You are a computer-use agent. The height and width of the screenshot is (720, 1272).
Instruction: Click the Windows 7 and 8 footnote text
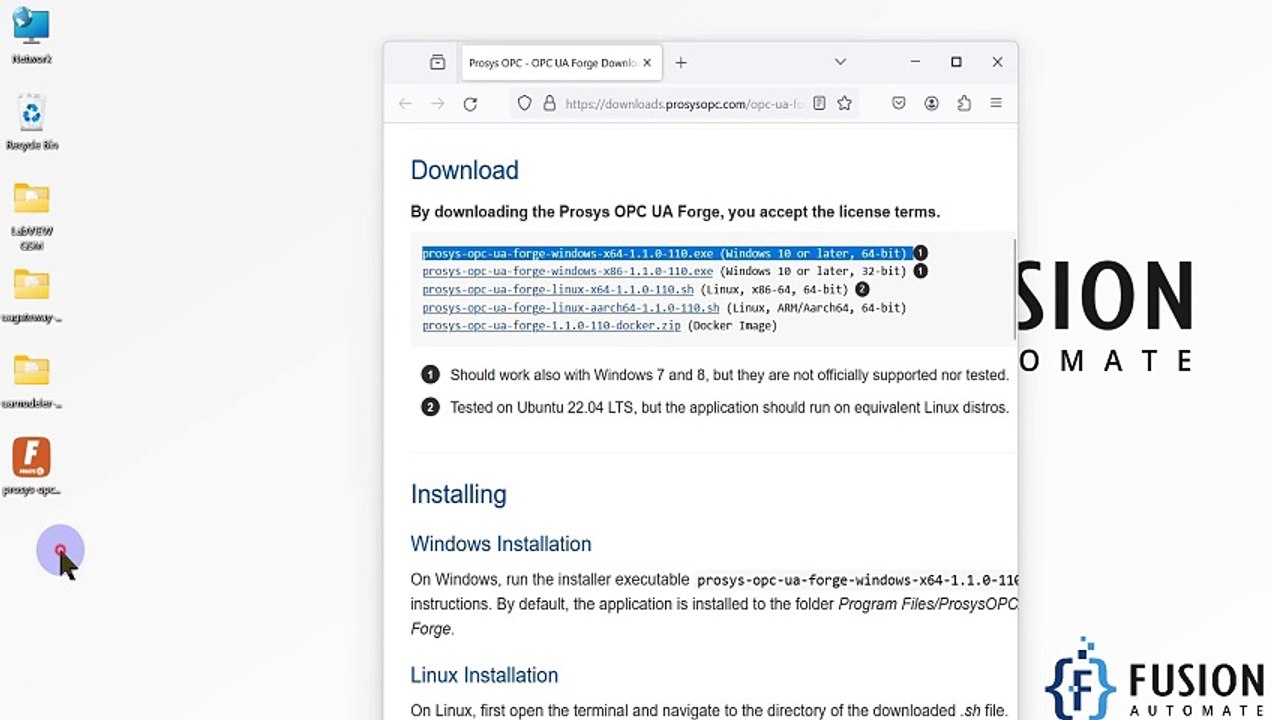729,375
